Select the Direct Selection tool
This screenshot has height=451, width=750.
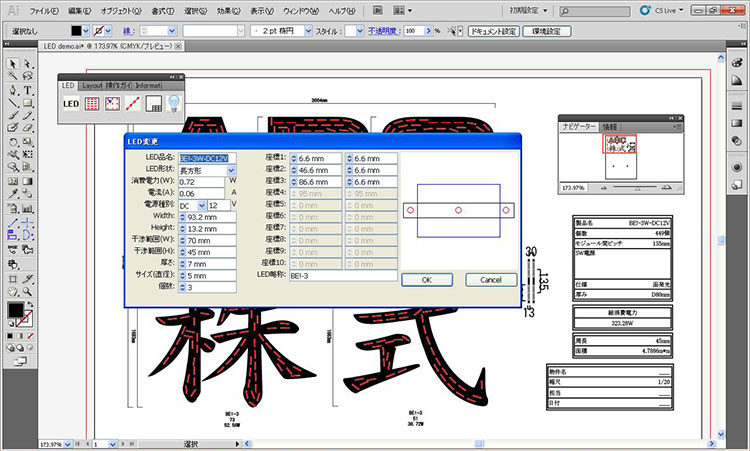pos(28,63)
